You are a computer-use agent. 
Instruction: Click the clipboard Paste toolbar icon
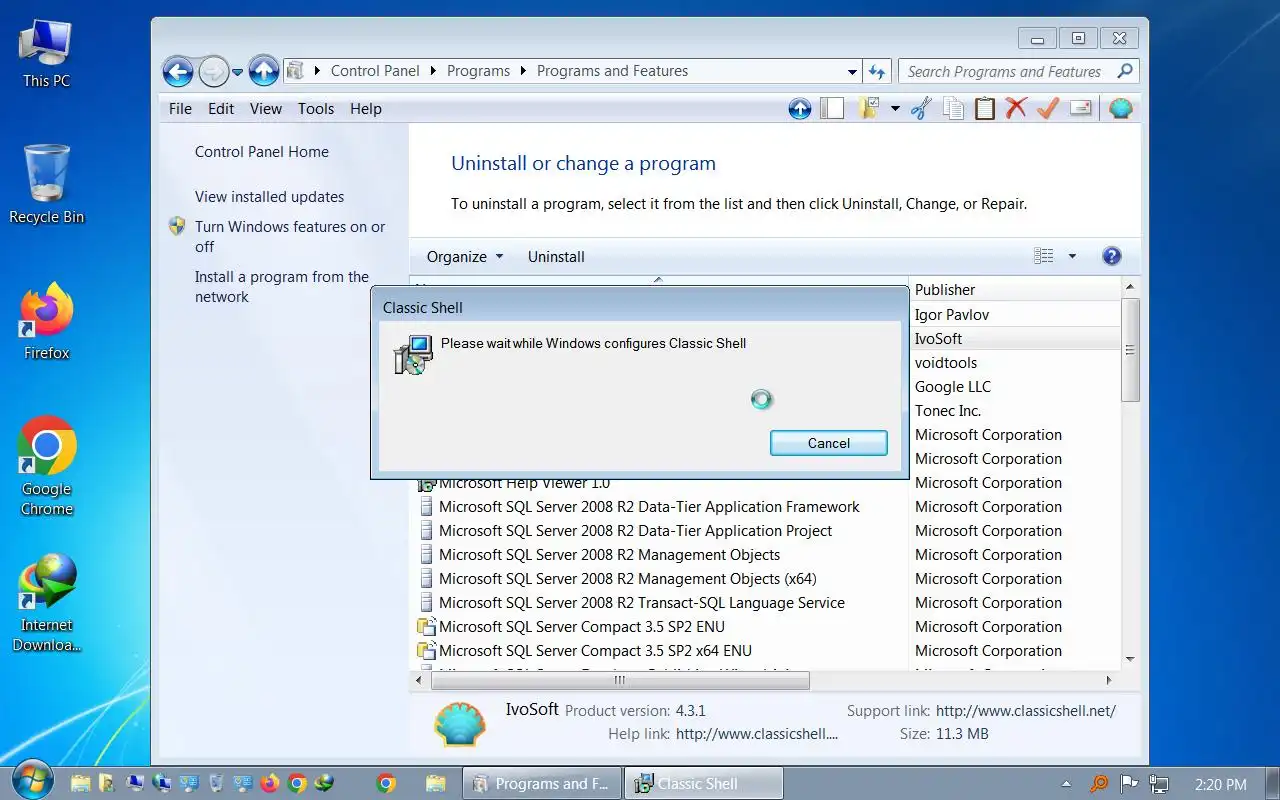[x=985, y=109]
